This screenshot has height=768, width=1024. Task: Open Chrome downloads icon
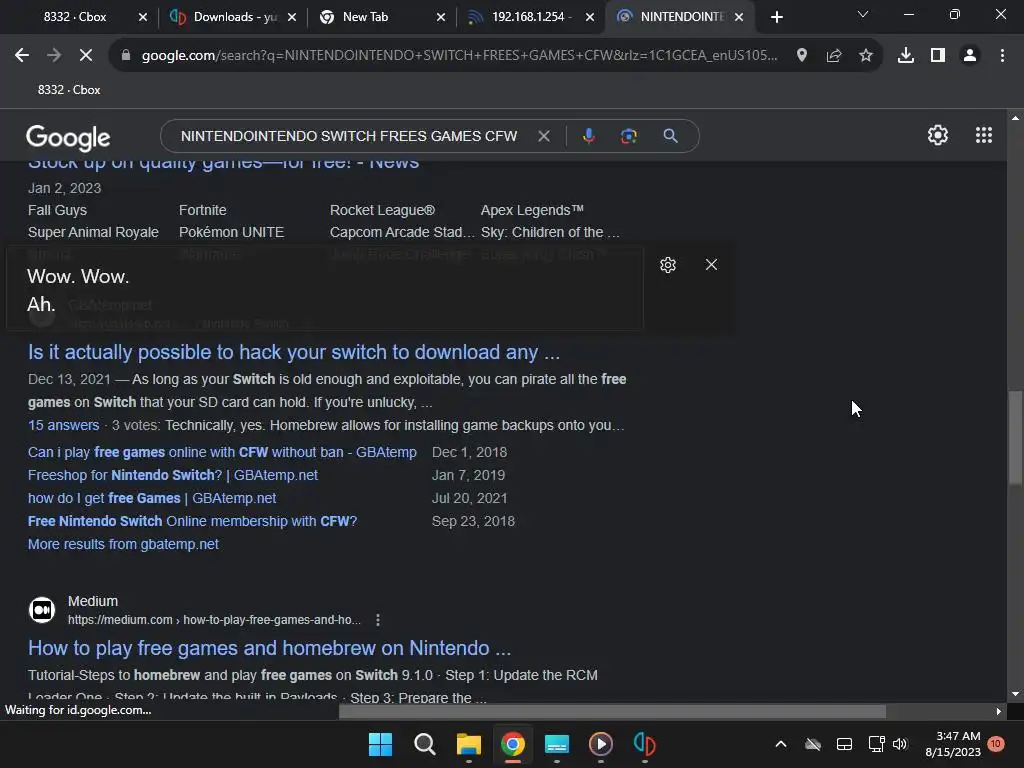tap(906, 56)
